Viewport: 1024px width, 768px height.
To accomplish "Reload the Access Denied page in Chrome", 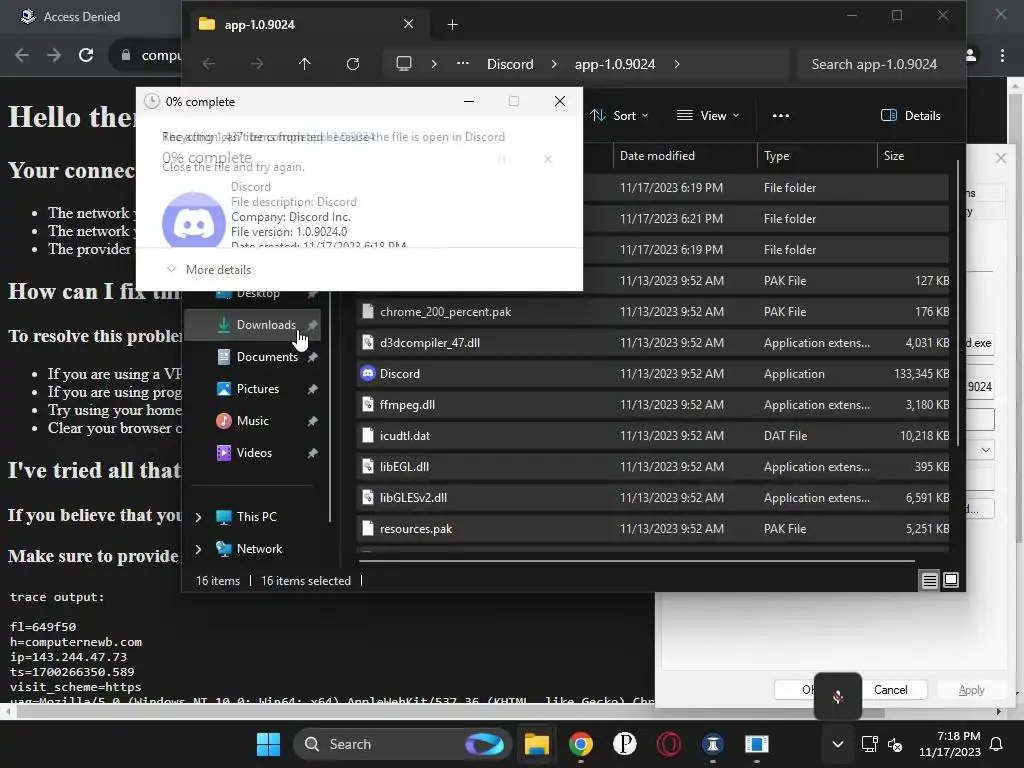I will pos(86,55).
